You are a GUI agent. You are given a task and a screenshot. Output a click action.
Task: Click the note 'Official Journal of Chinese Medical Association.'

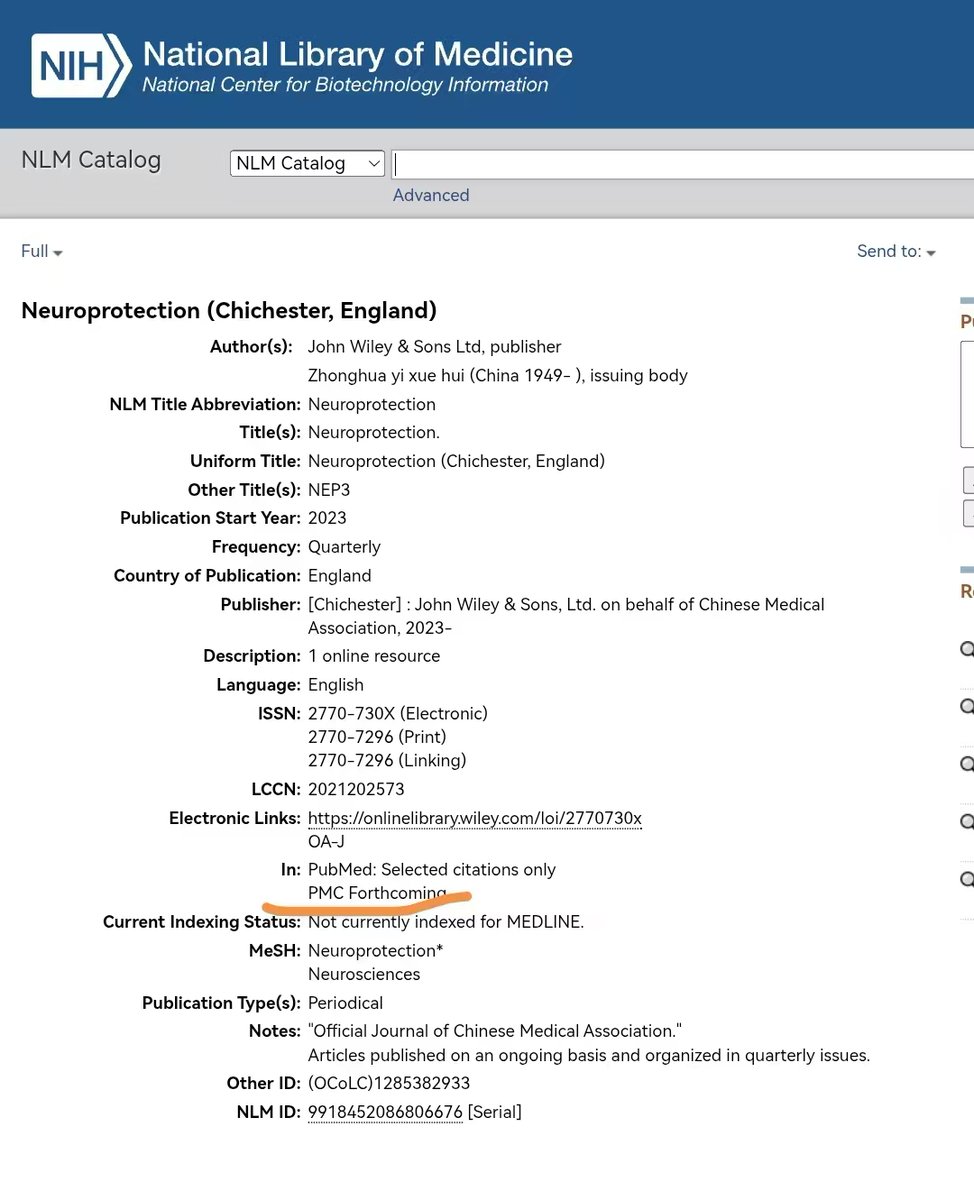[495, 1031]
